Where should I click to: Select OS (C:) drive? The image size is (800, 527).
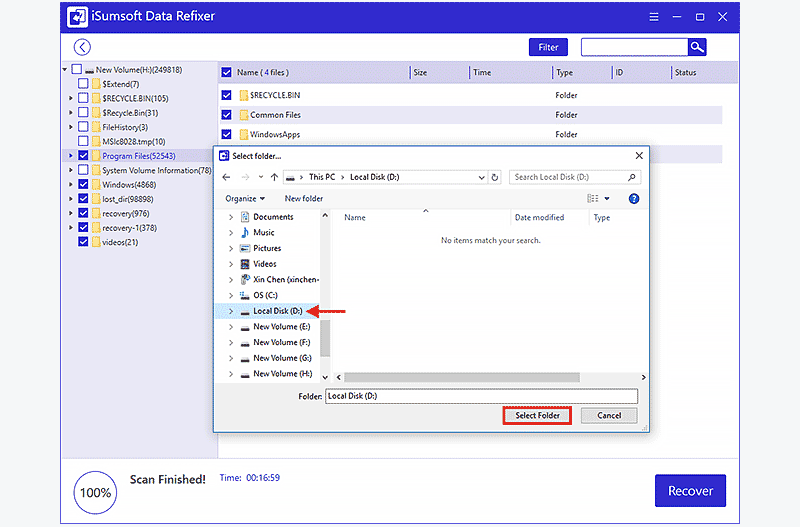[x=265, y=295]
